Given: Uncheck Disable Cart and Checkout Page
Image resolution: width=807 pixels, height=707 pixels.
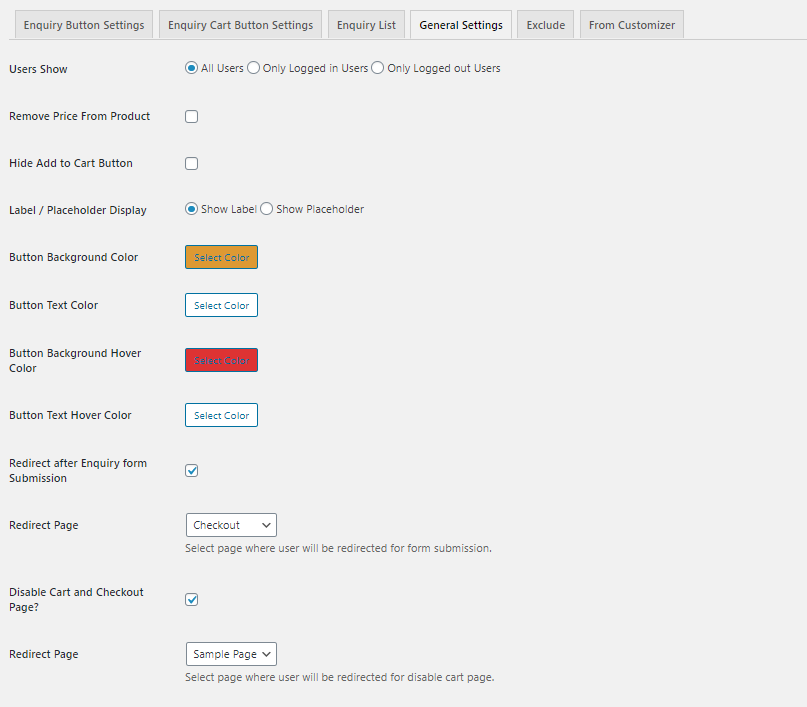Looking at the screenshot, I should pos(191,599).
